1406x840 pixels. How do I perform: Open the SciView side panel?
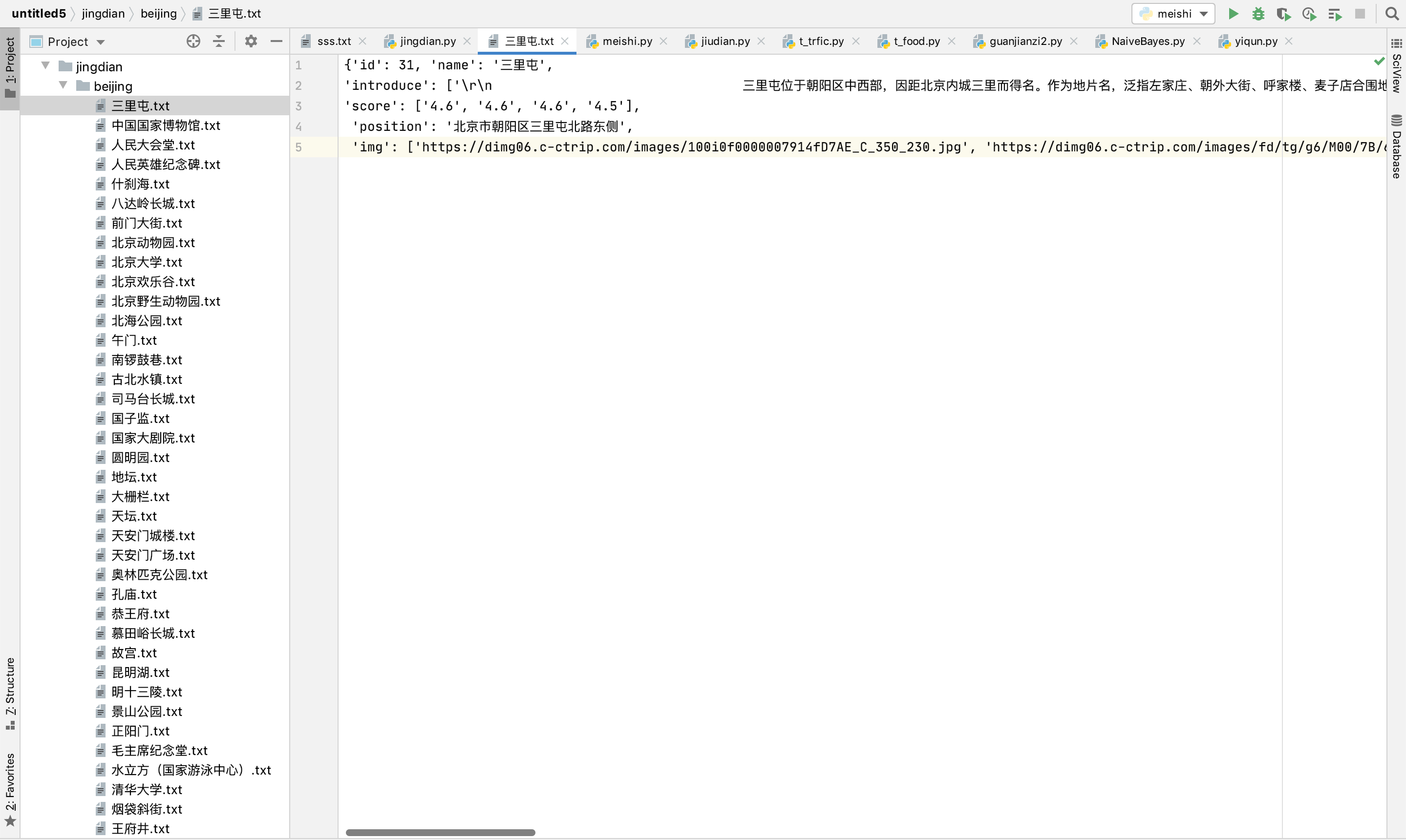[1396, 65]
